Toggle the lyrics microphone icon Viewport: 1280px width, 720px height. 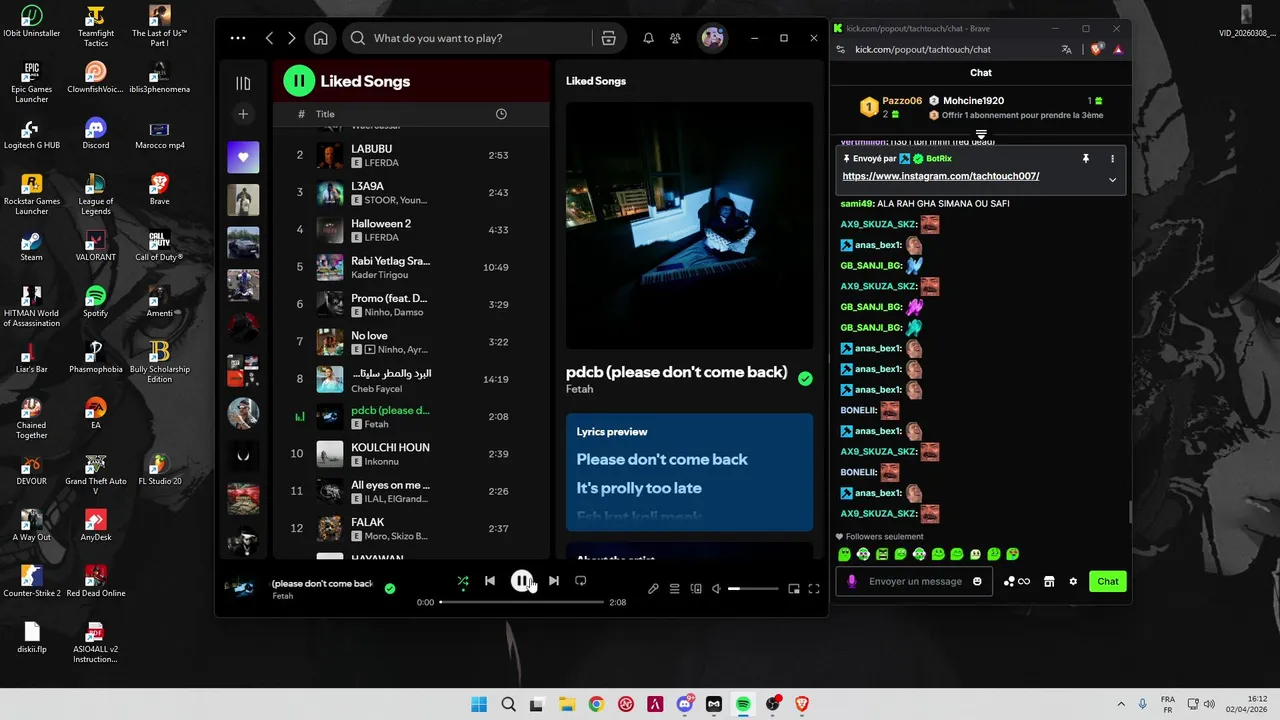[x=653, y=589]
